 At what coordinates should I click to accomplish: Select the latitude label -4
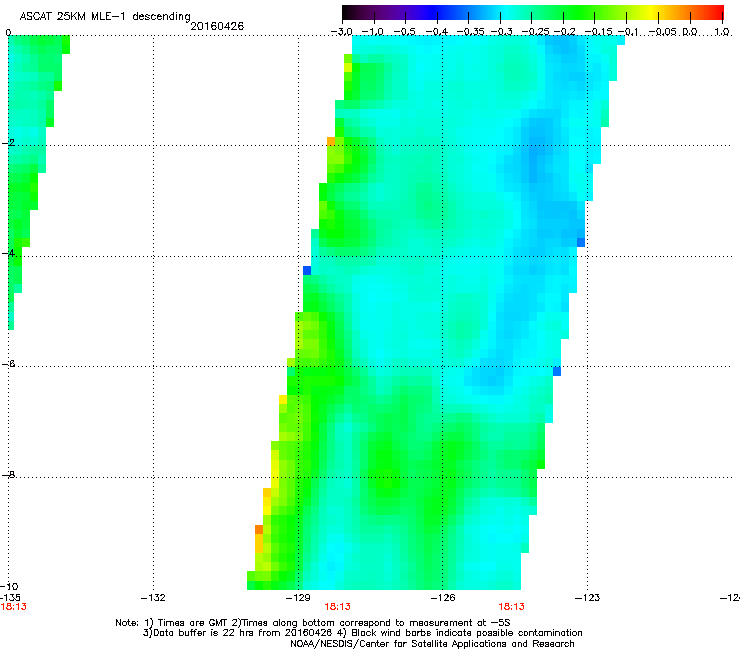[8, 253]
